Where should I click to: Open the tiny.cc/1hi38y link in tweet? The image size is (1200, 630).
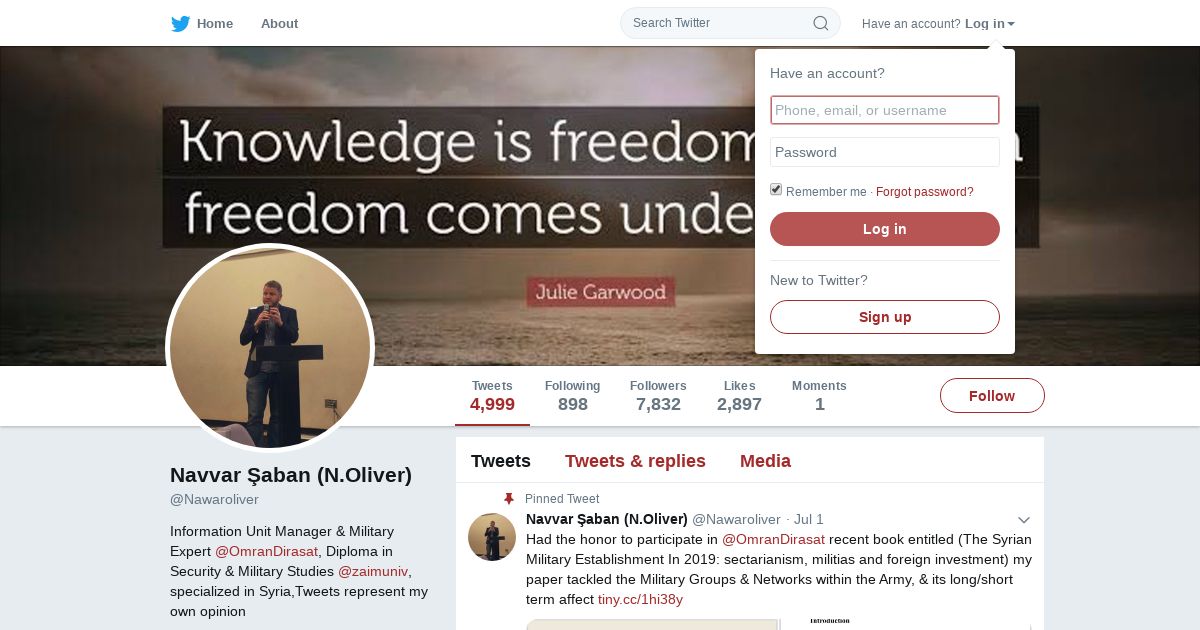click(x=640, y=599)
